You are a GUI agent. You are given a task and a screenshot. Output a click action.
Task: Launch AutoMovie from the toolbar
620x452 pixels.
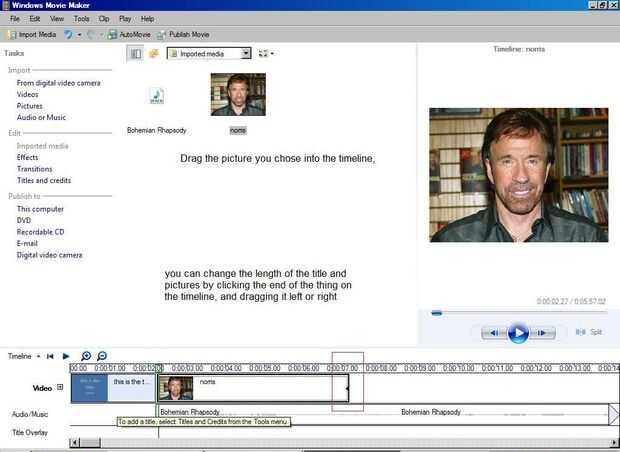tap(129, 35)
